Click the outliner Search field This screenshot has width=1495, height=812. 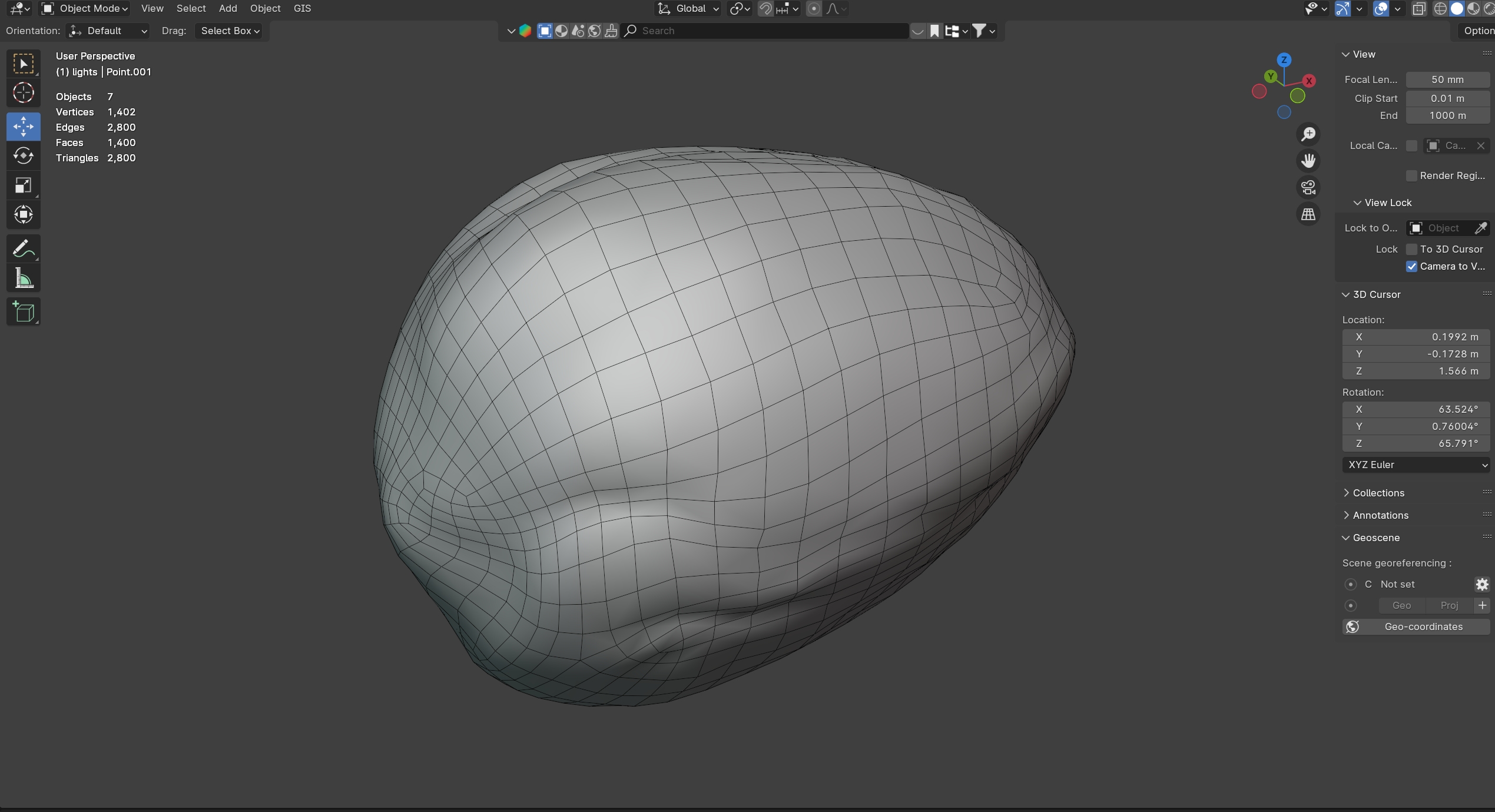(765, 31)
